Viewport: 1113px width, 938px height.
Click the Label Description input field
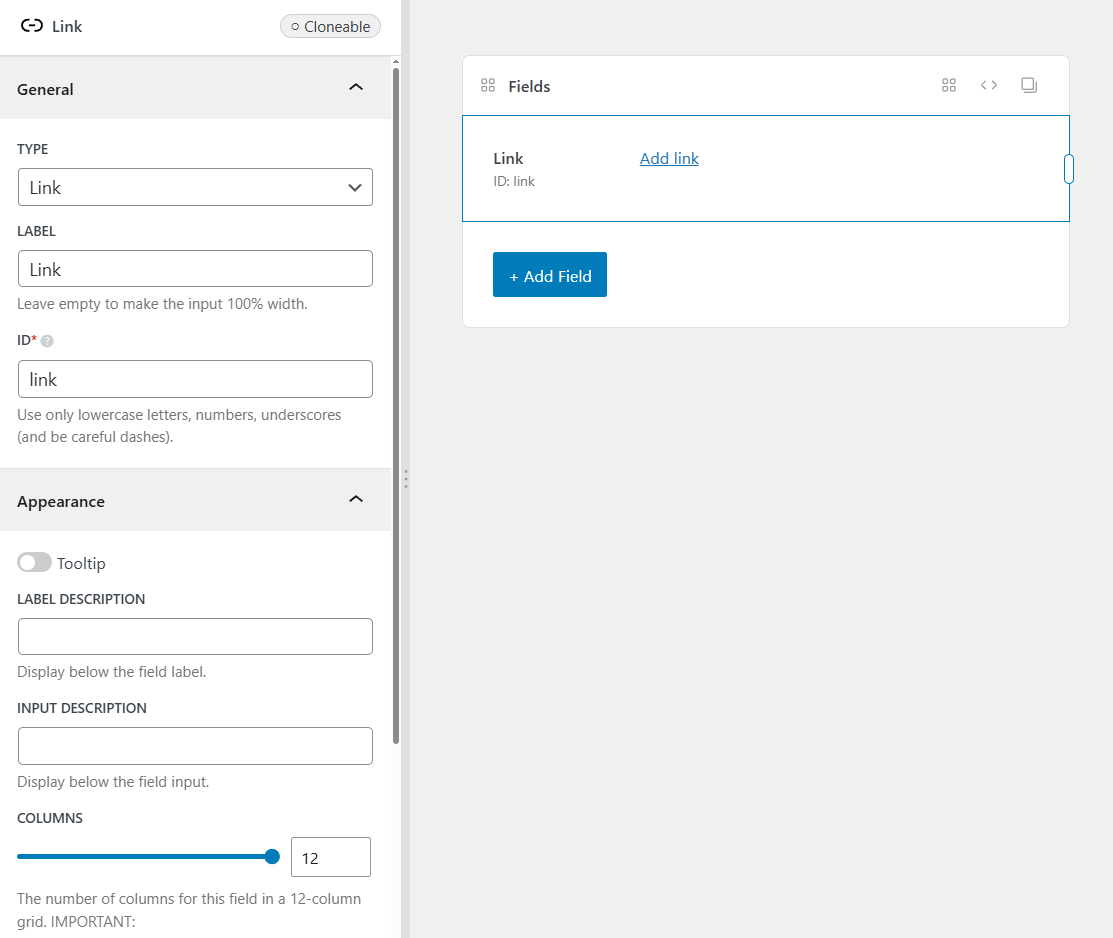(x=195, y=636)
